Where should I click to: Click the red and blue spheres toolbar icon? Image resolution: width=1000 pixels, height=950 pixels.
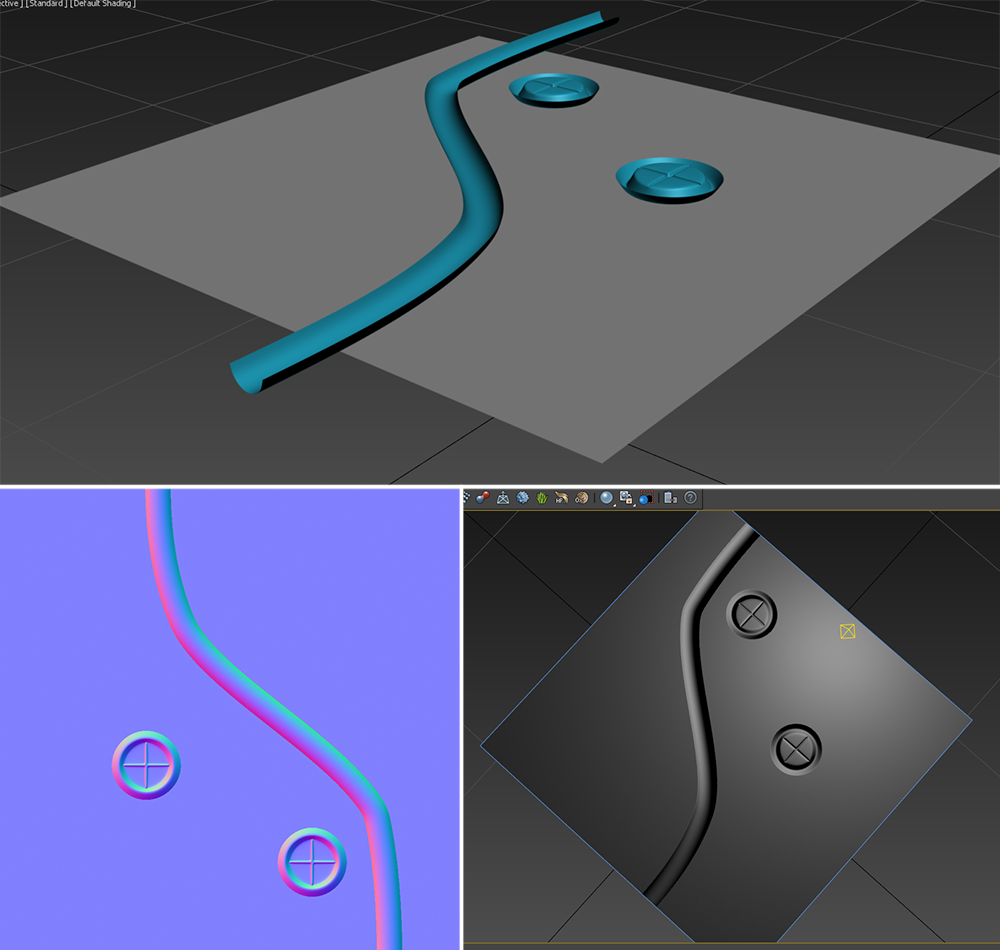pos(483,497)
